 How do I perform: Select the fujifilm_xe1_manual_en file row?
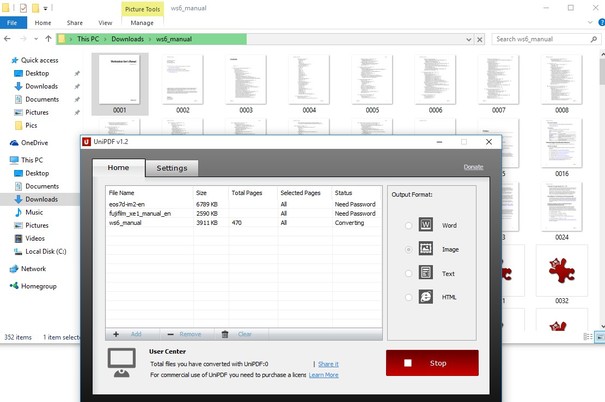pos(243,213)
